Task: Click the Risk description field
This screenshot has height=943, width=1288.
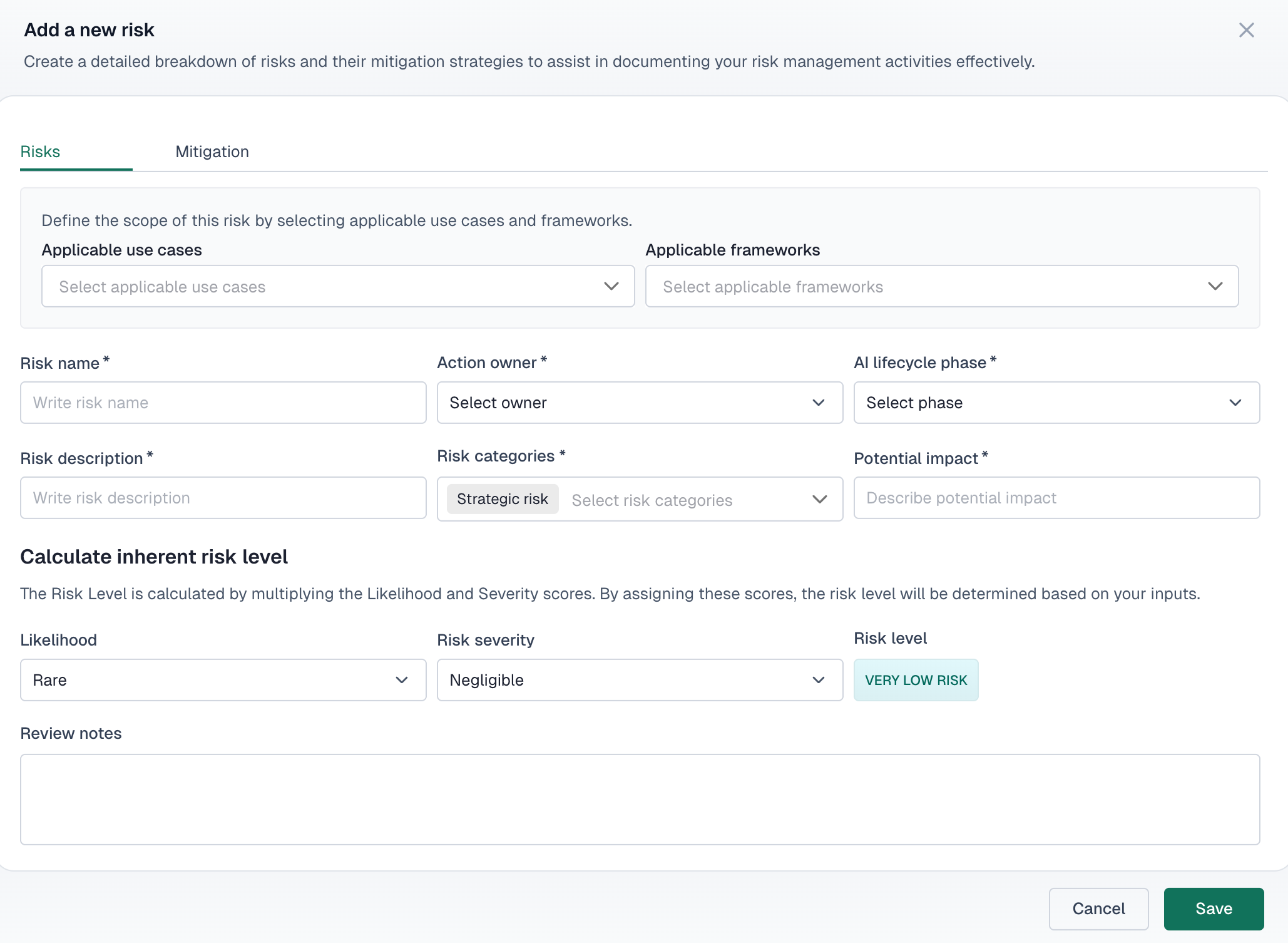Action: (223, 498)
